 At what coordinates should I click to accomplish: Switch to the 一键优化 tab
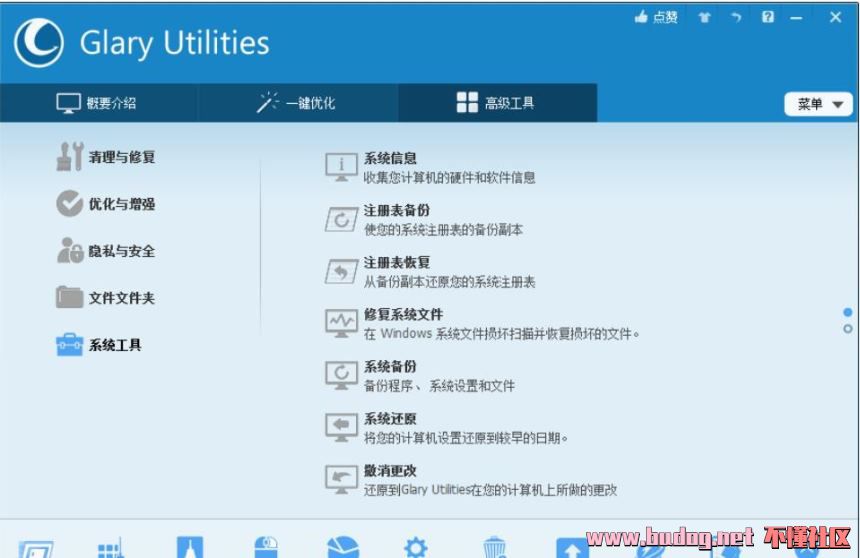click(x=296, y=103)
